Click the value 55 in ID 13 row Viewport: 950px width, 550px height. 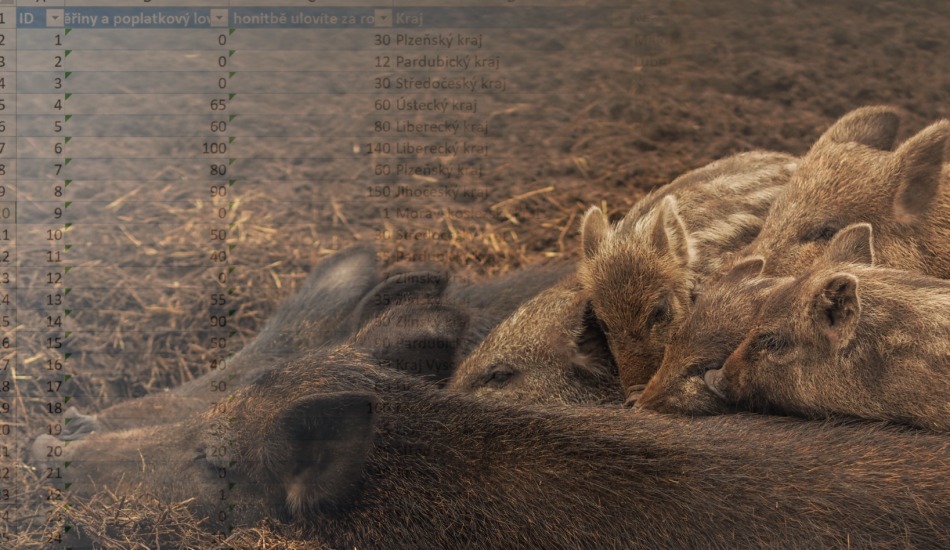pos(218,300)
